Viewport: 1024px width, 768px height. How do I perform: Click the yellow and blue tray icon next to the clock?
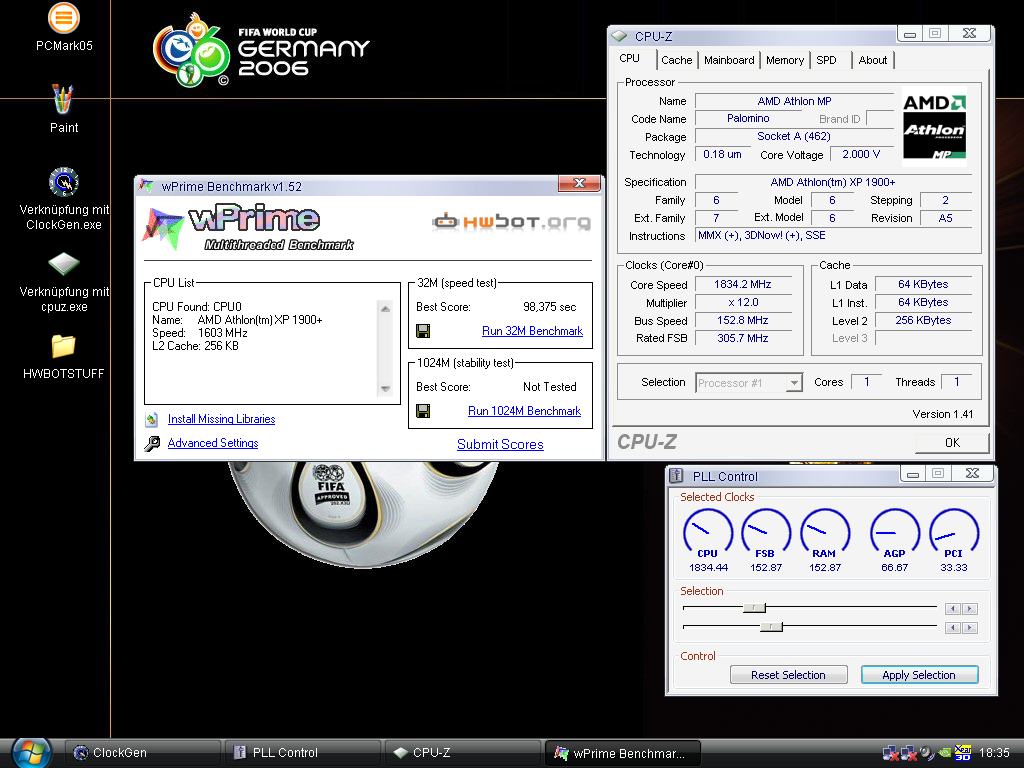click(x=963, y=753)
